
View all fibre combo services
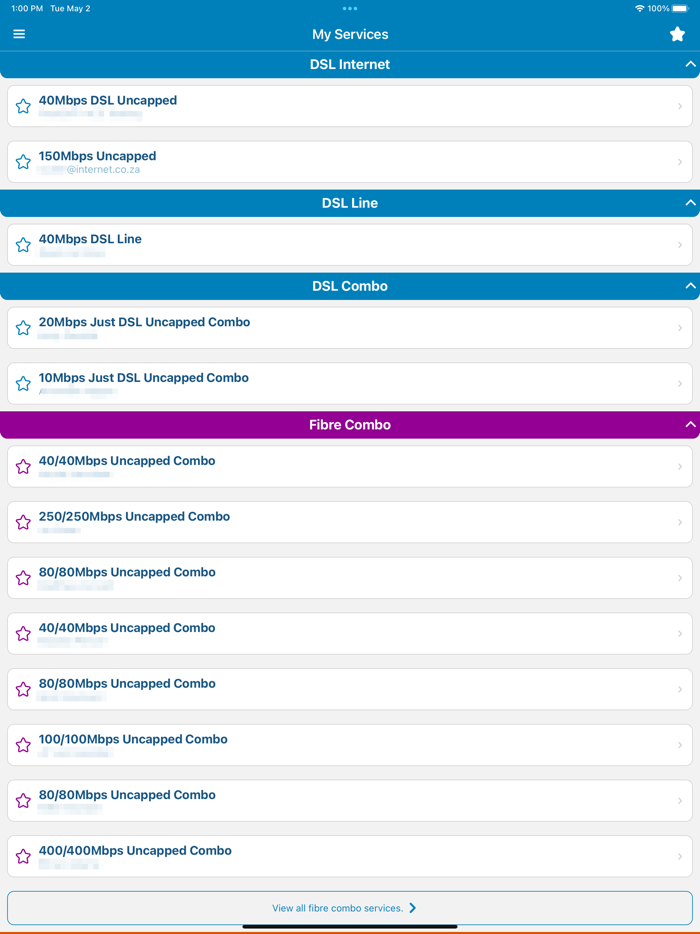(x=350, y=908)
